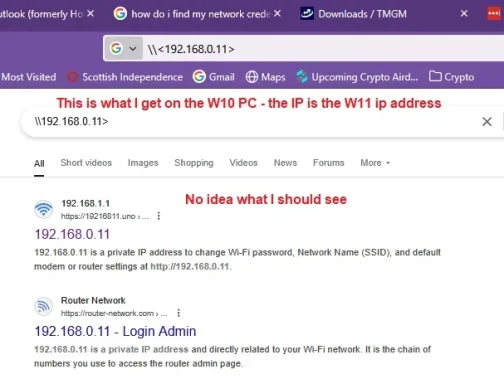The height and width of the screenshot is (384, 504).
Task: Click the Google favicon on the network credentials tab
Action: point(120,14)
